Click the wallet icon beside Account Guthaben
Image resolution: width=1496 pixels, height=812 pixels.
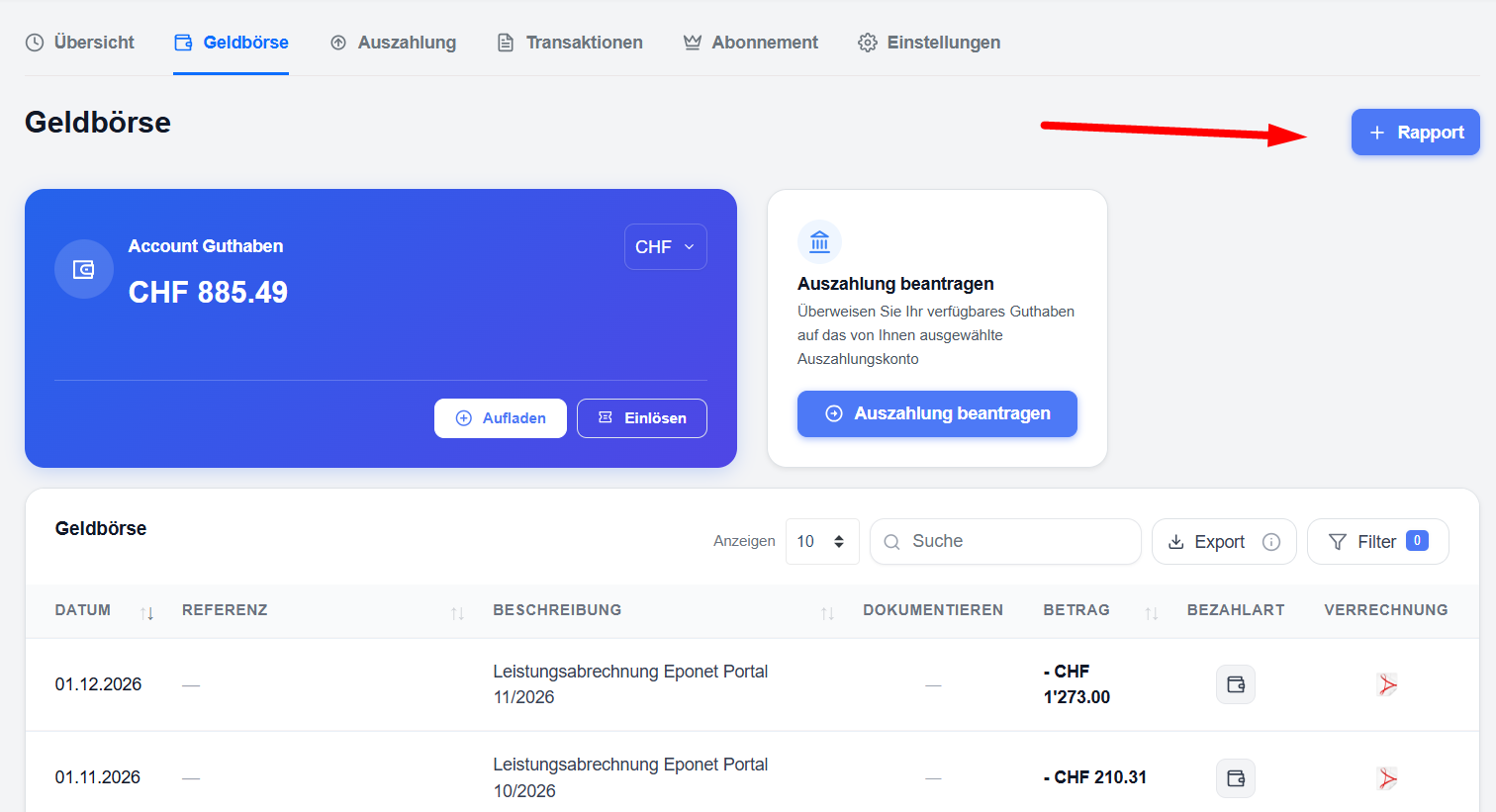click(84, 269)
